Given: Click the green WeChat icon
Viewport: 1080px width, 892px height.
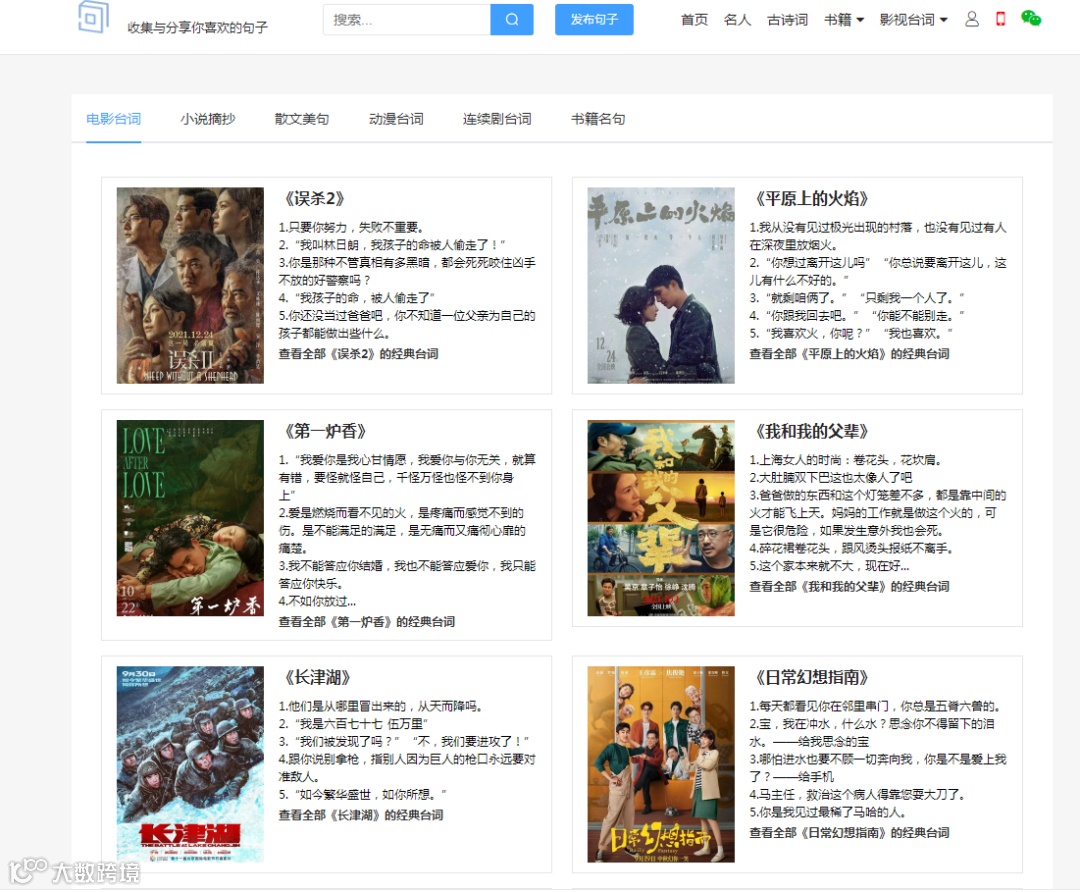Looking at the screenshot, I should (1030, 19).
